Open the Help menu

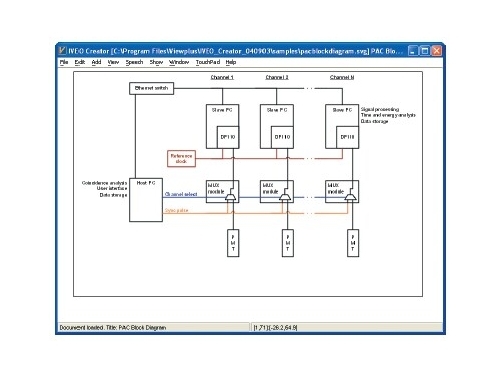[x=231, y=62]
